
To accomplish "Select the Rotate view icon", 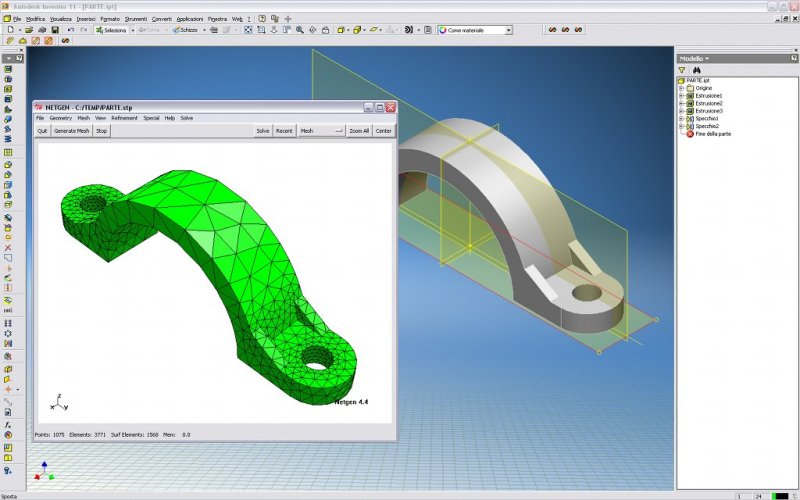I will pyautogui.click(x=313, y=30).
